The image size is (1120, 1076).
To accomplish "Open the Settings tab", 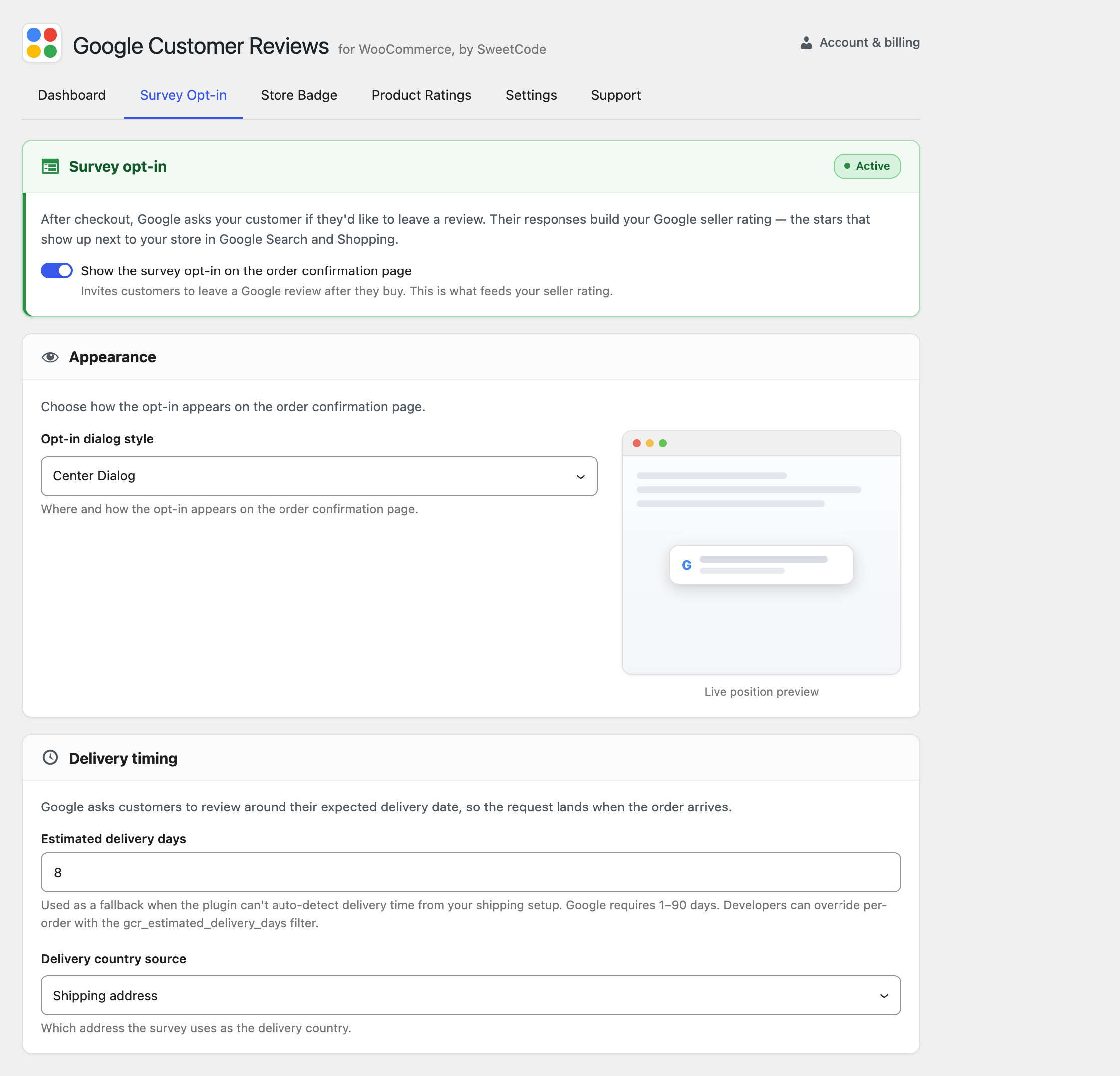I will point(531,95).
